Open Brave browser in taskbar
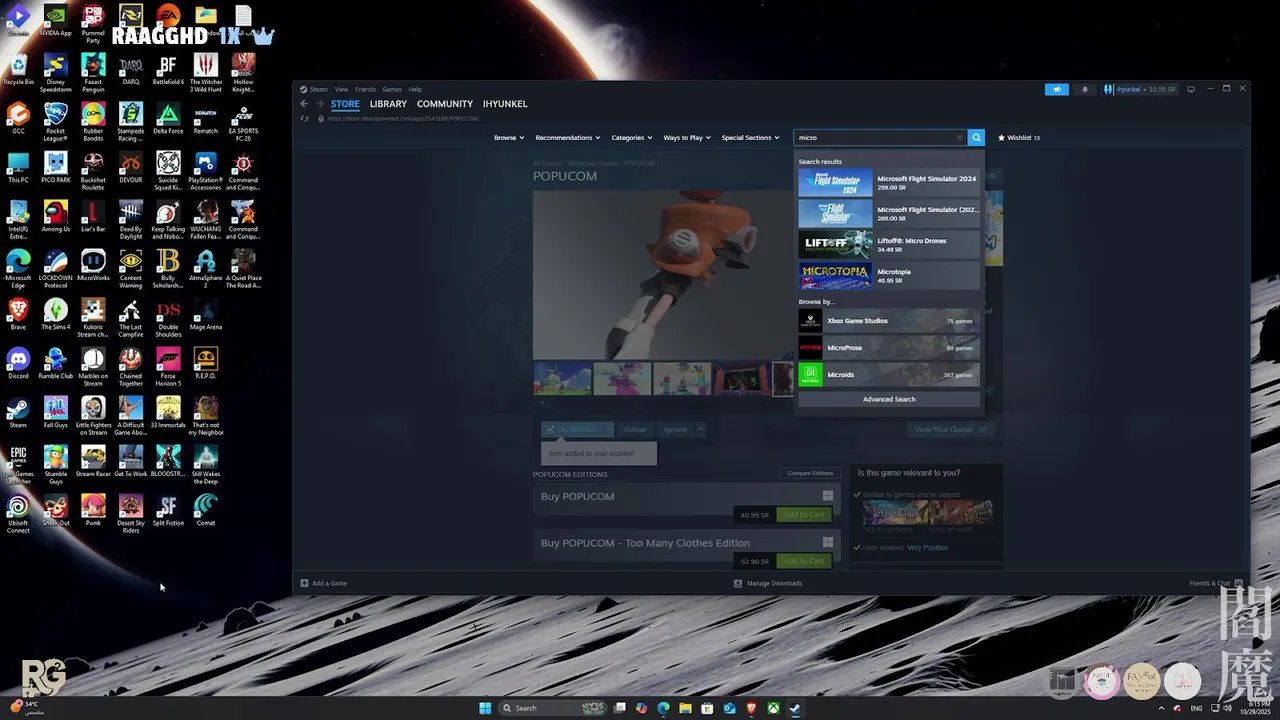Screen dimensions: 1280x720 751,708
